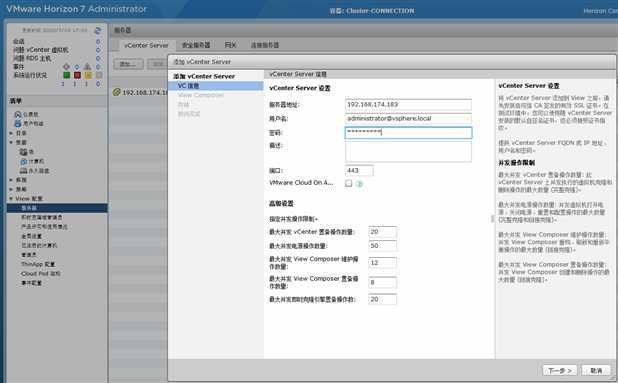The image size is (618, 383).
Task: Select the ThinApp Configuration tree item
Action: tap(38, 264)
